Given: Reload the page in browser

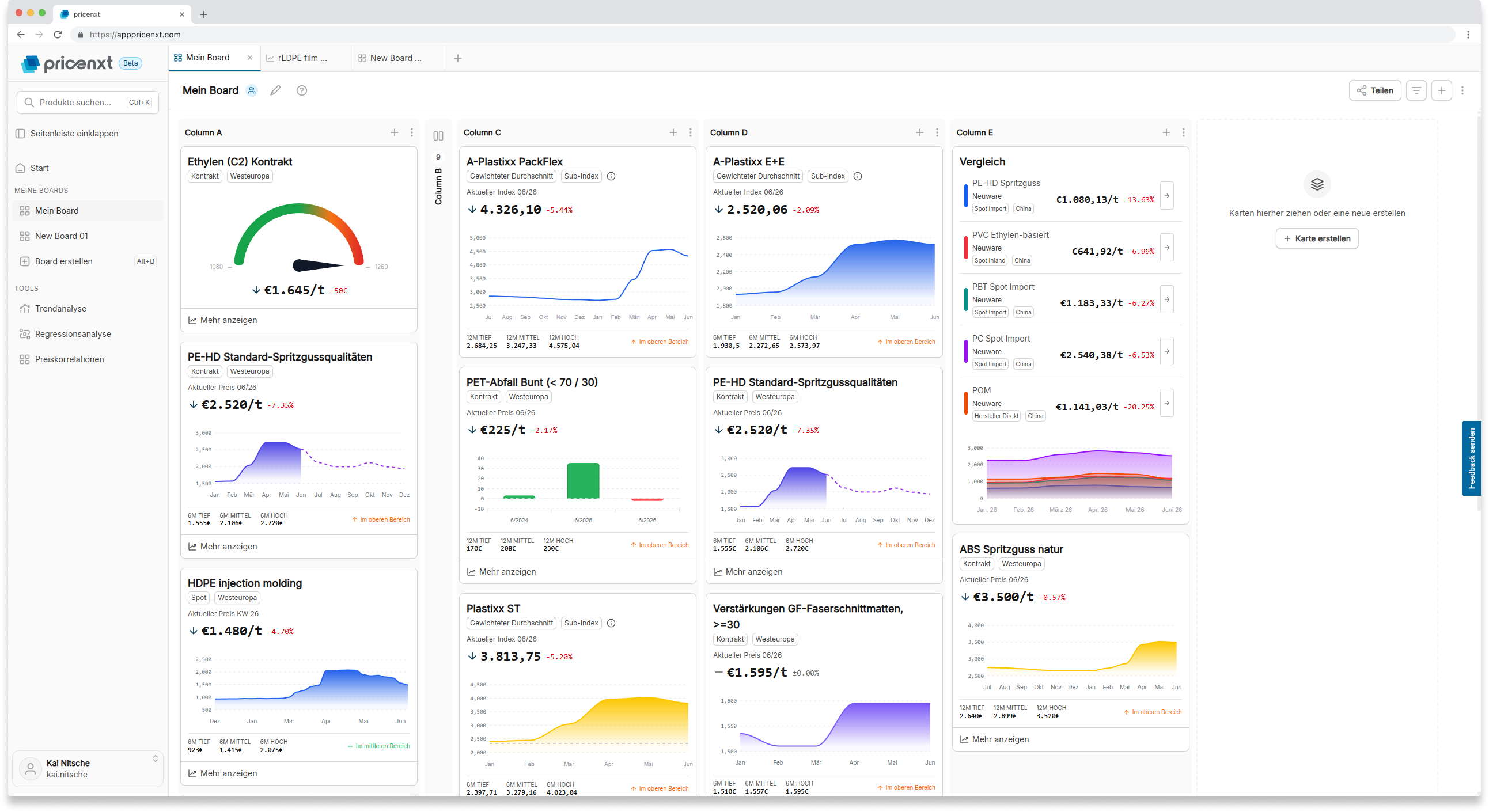Looking at the screenshot, I should 58,35.
